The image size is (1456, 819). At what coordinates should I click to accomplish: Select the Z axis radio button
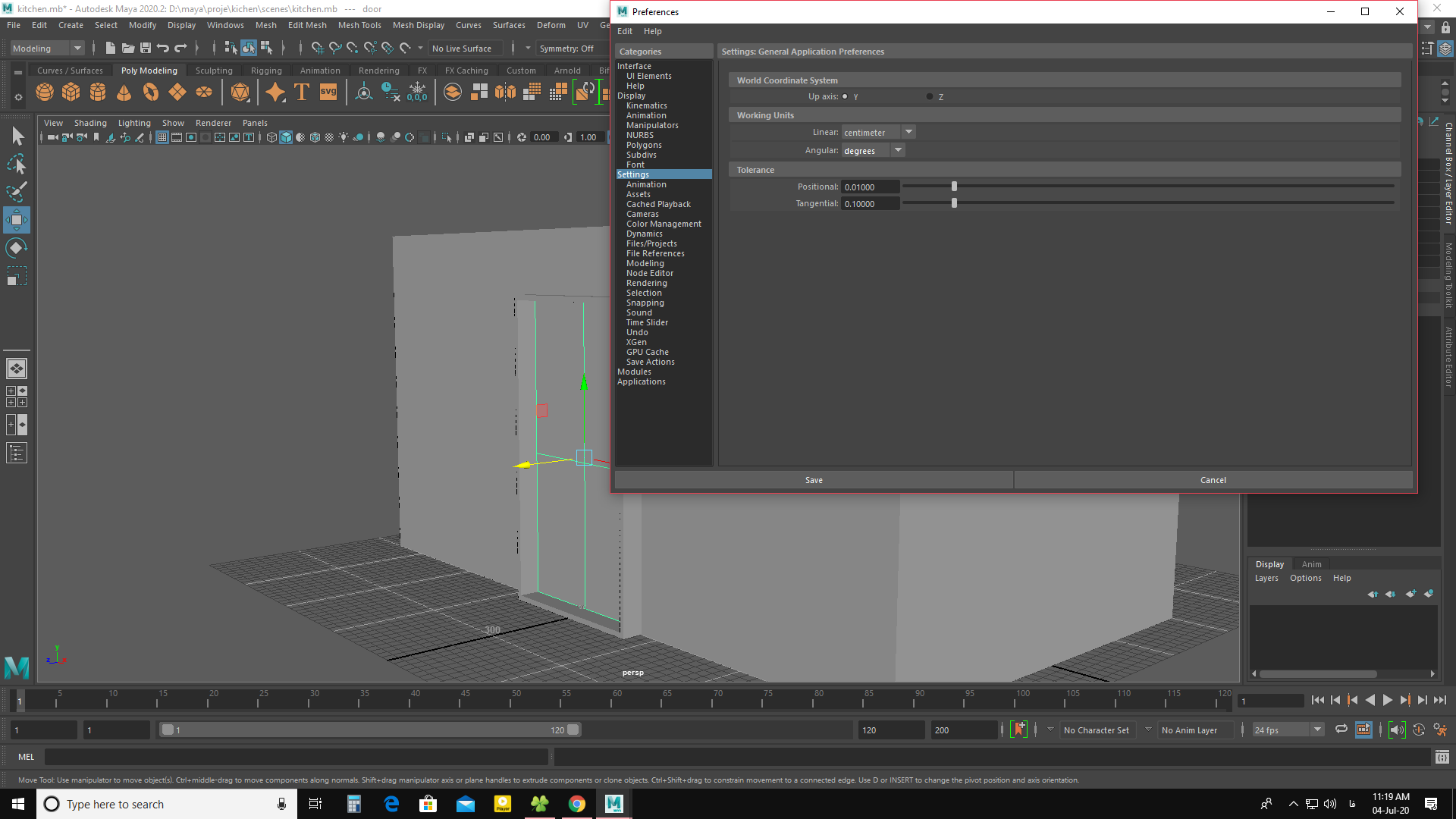(928, 95)
